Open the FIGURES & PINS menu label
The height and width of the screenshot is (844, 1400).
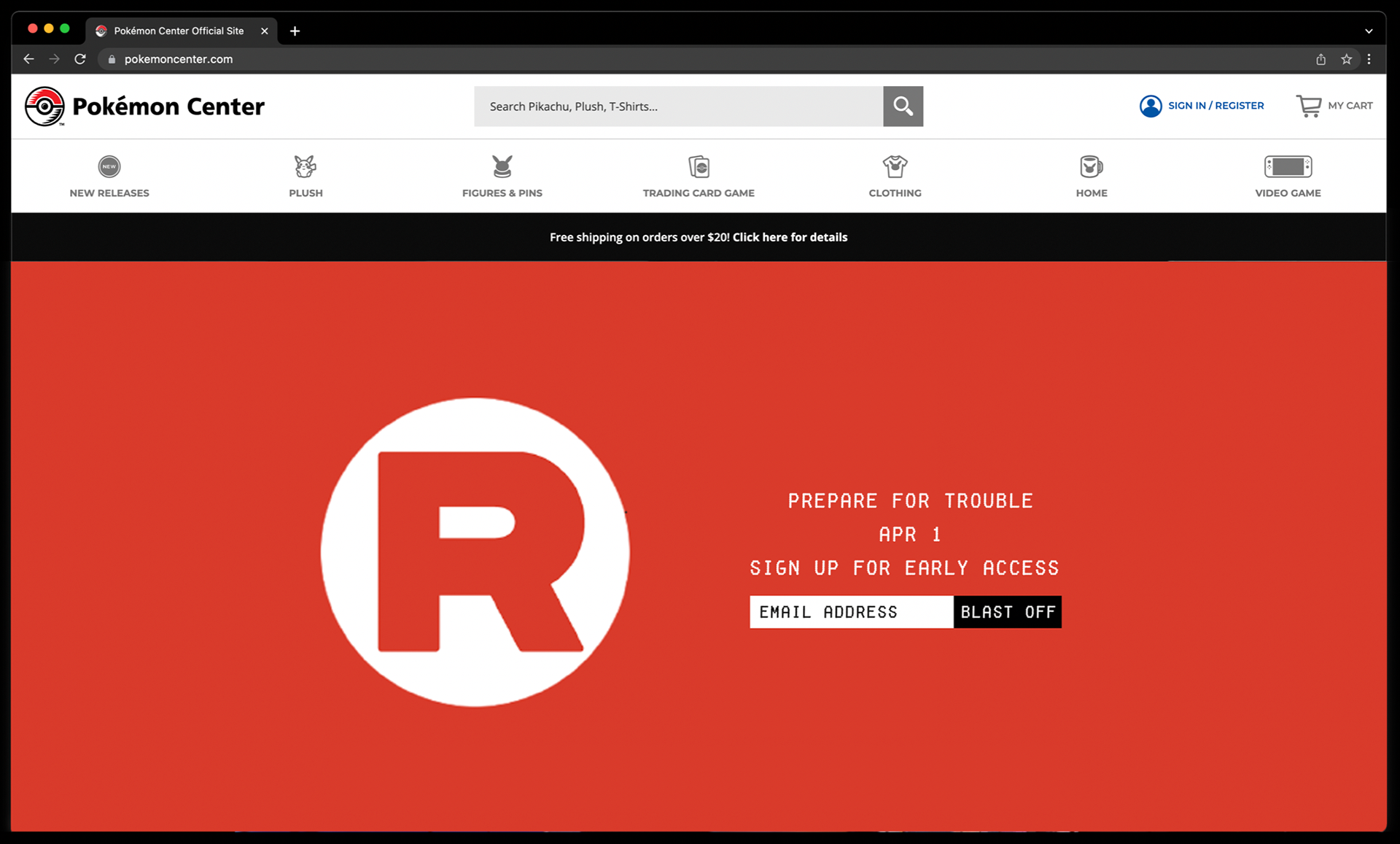pyautogui.click(x=502, y=193)
